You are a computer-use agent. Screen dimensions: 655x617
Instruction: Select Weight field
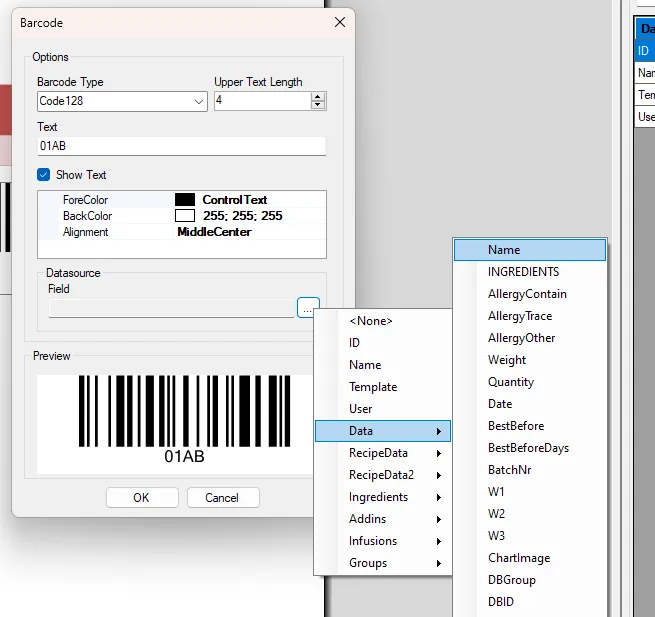(530, 360)
